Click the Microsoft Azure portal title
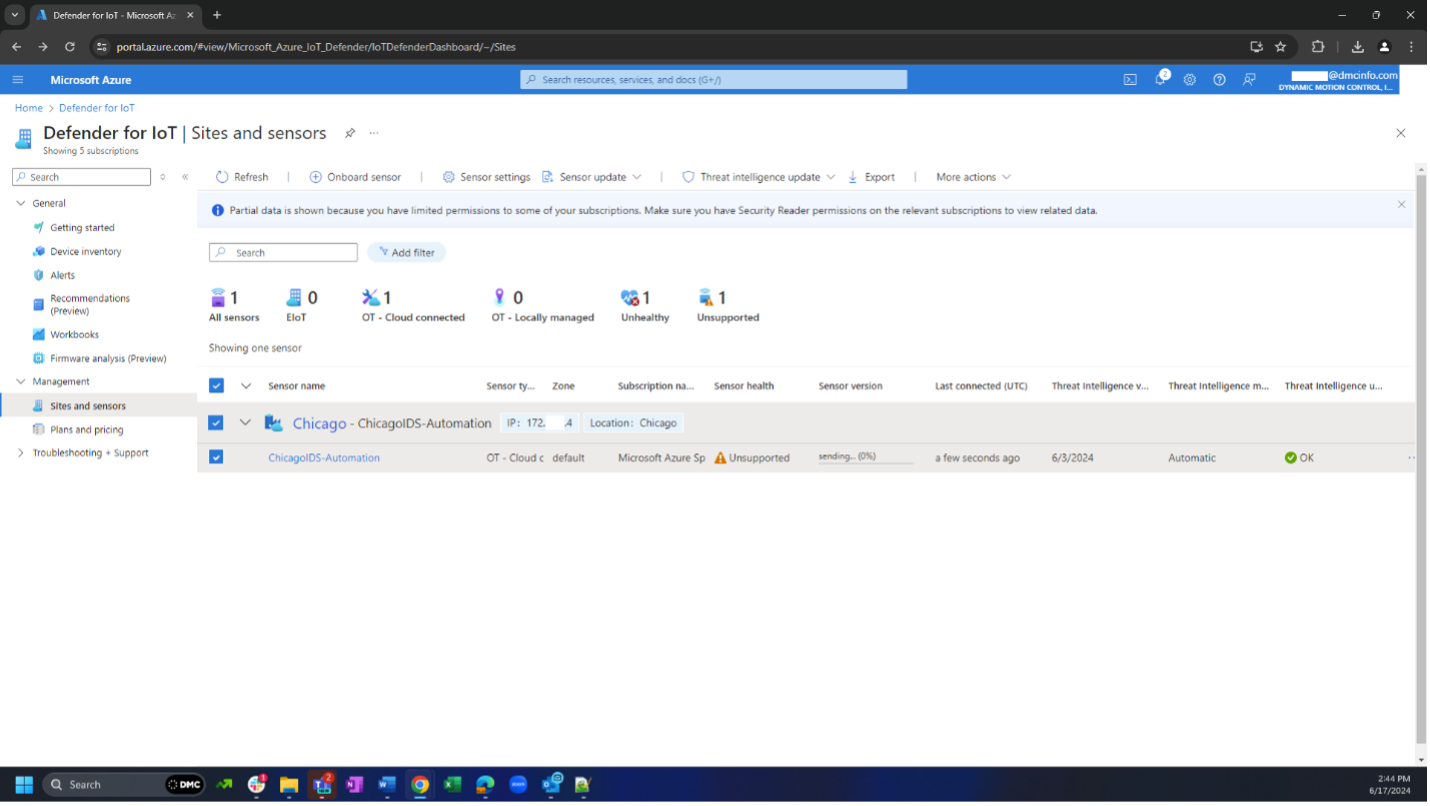Image resolution: width=1430 pixels, height=806 pixels. (x=91, y=80)
